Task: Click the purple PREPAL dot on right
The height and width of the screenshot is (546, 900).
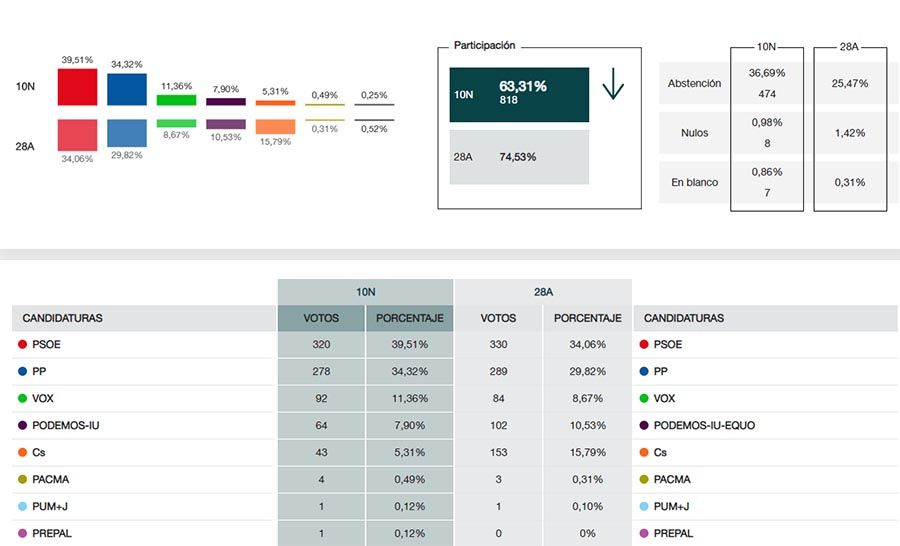Action: 643,533
